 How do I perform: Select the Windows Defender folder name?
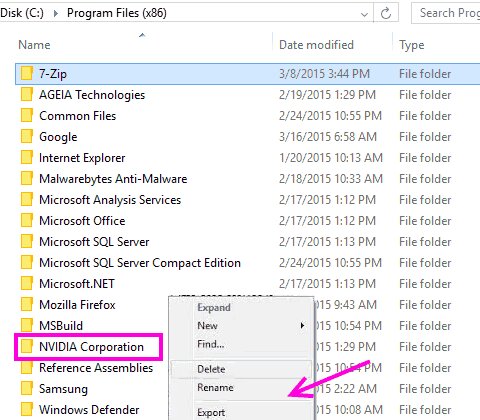pyautogui.click(x=89, y=410)
